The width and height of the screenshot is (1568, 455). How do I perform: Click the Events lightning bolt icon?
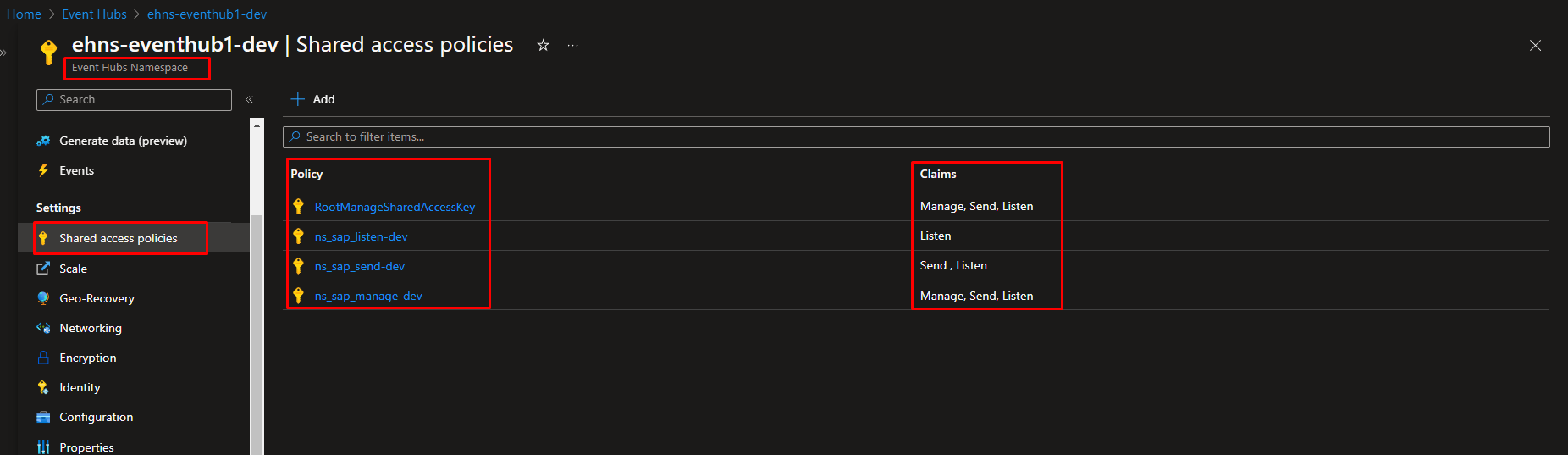(x=43, y=170)
